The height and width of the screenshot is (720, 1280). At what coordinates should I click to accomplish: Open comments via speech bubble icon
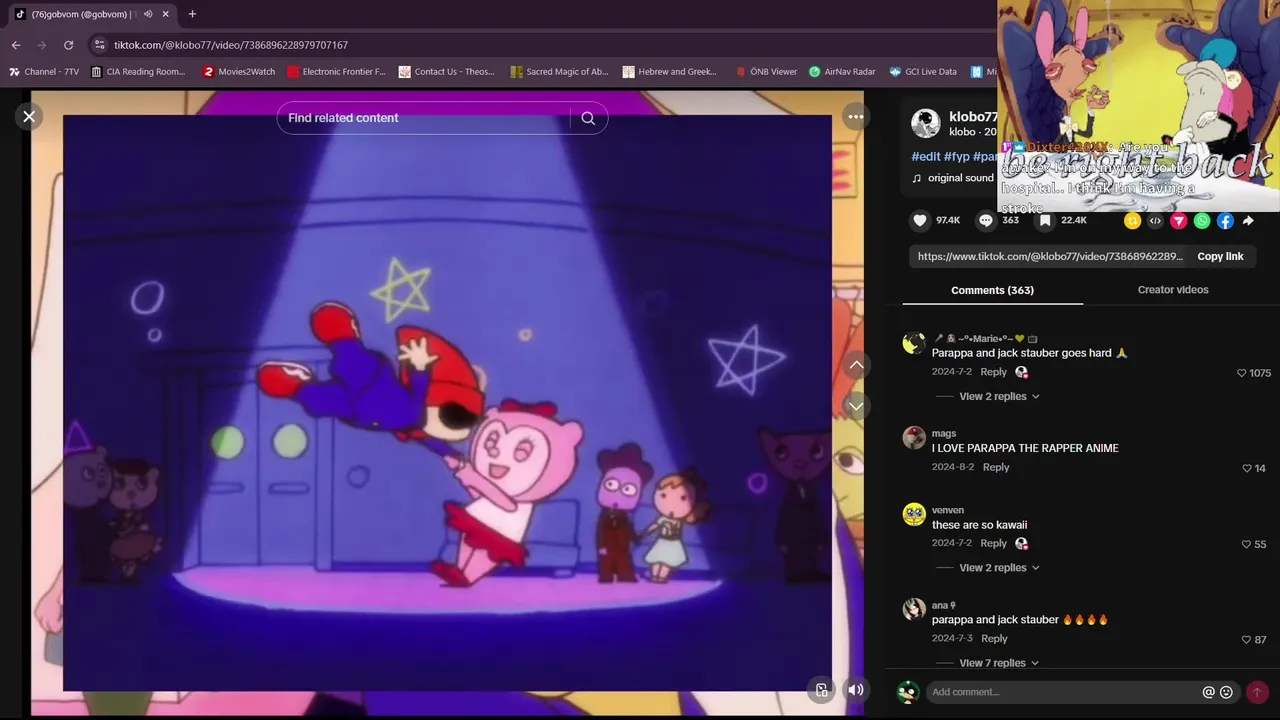(986, 221)
